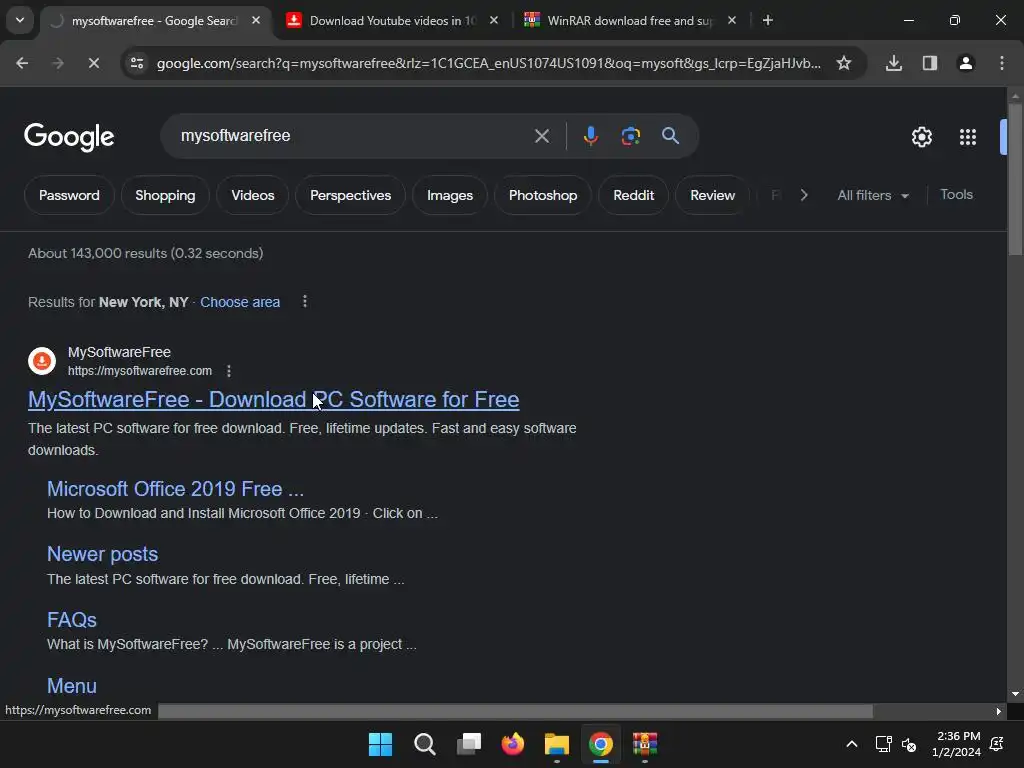Switch to the WinRAR download tab

coord(630,21)
